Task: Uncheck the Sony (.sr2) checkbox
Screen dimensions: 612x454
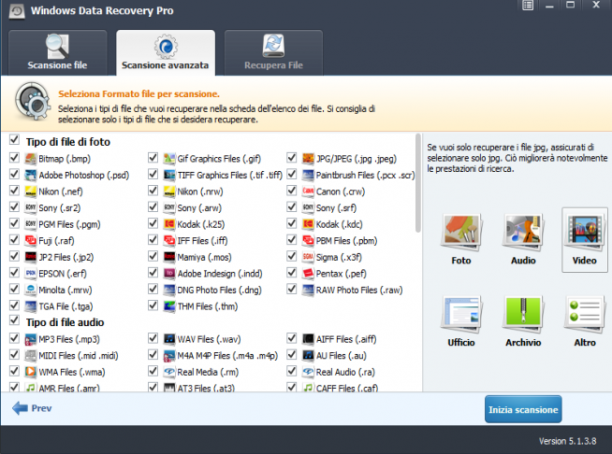Action: [x=14, y=207]
